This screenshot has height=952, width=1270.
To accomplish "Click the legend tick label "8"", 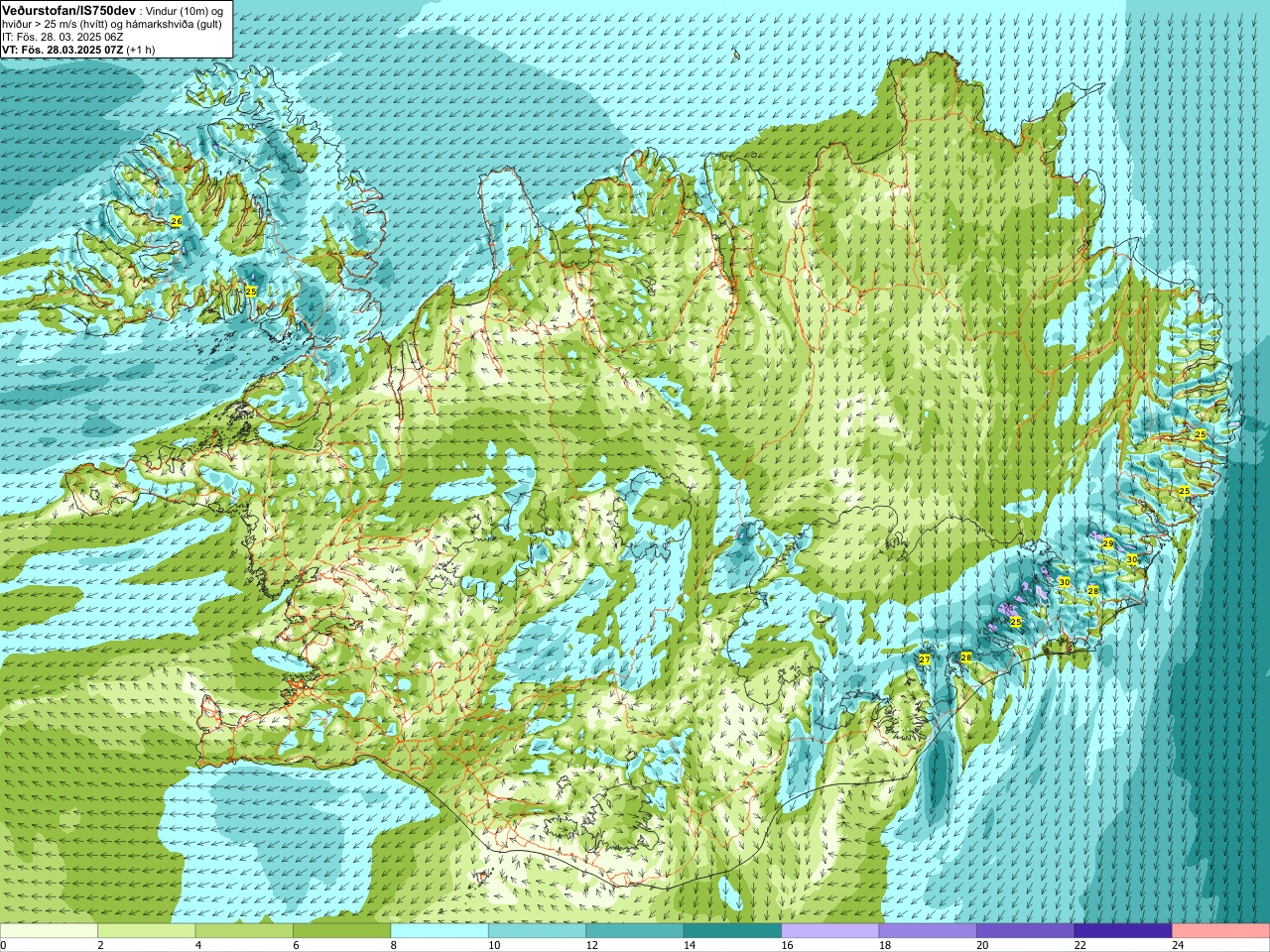I will [394, 945].
